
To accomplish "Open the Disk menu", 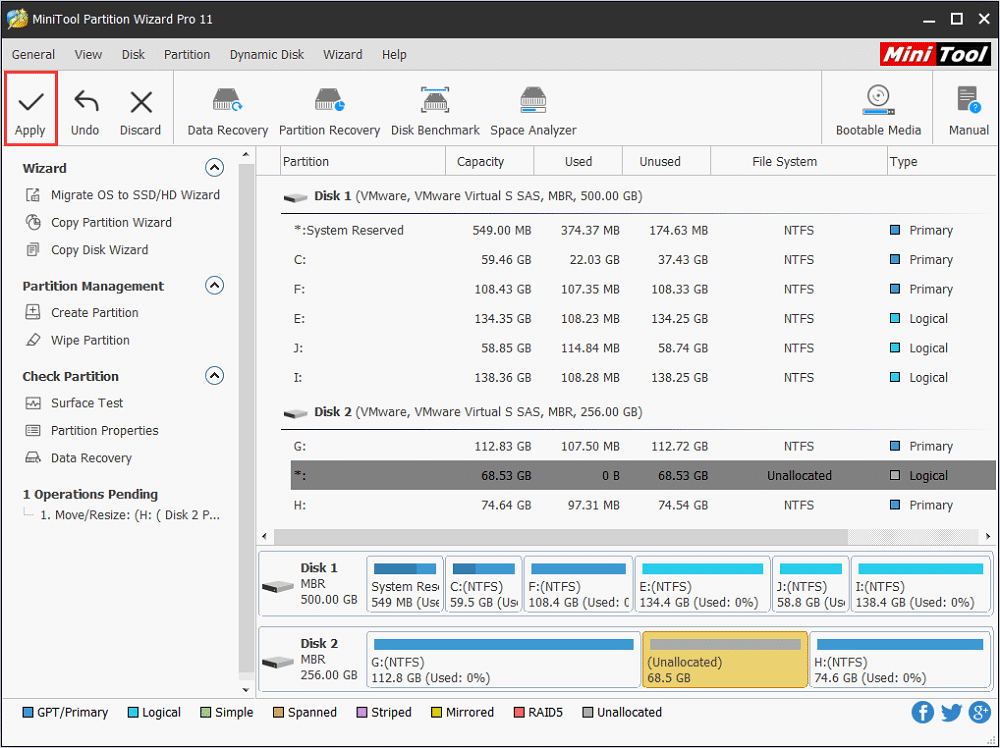I will 133,55.
